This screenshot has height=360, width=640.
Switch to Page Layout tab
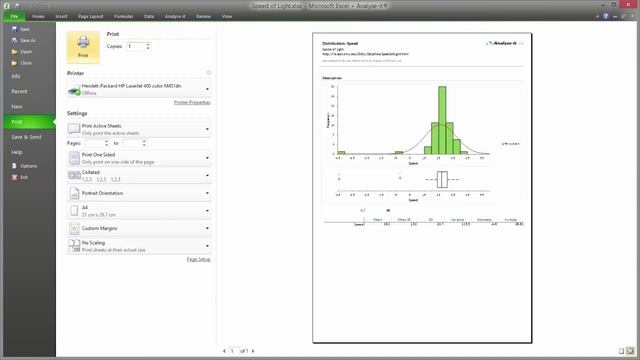[x=91, y=16]
